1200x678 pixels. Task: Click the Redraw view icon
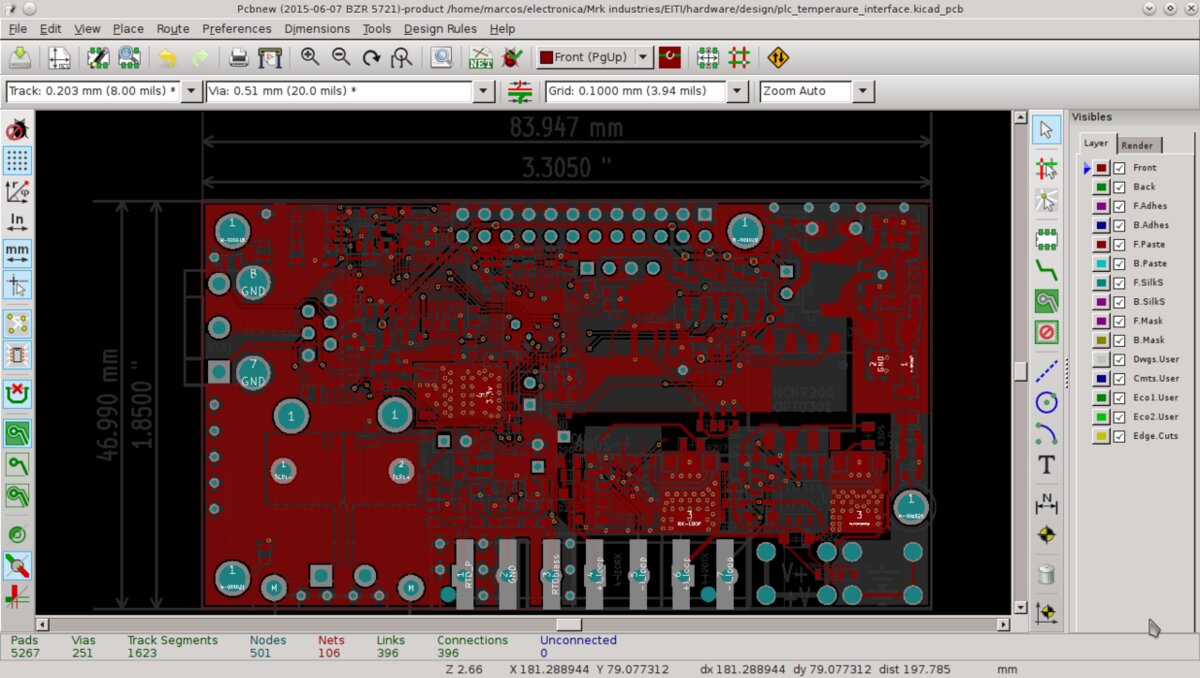pos(371,57)
